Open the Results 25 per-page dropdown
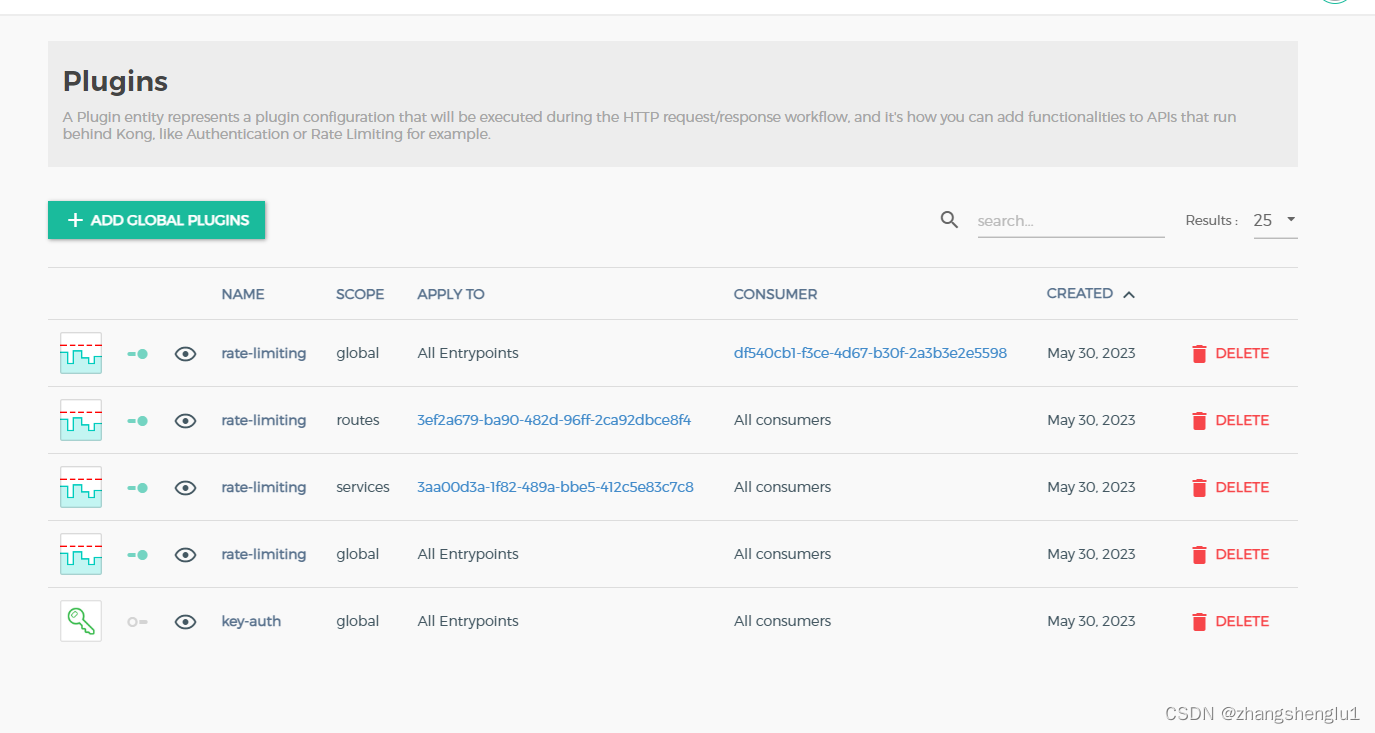This screenshot has width=1375, height=733. pos(1275,220)
